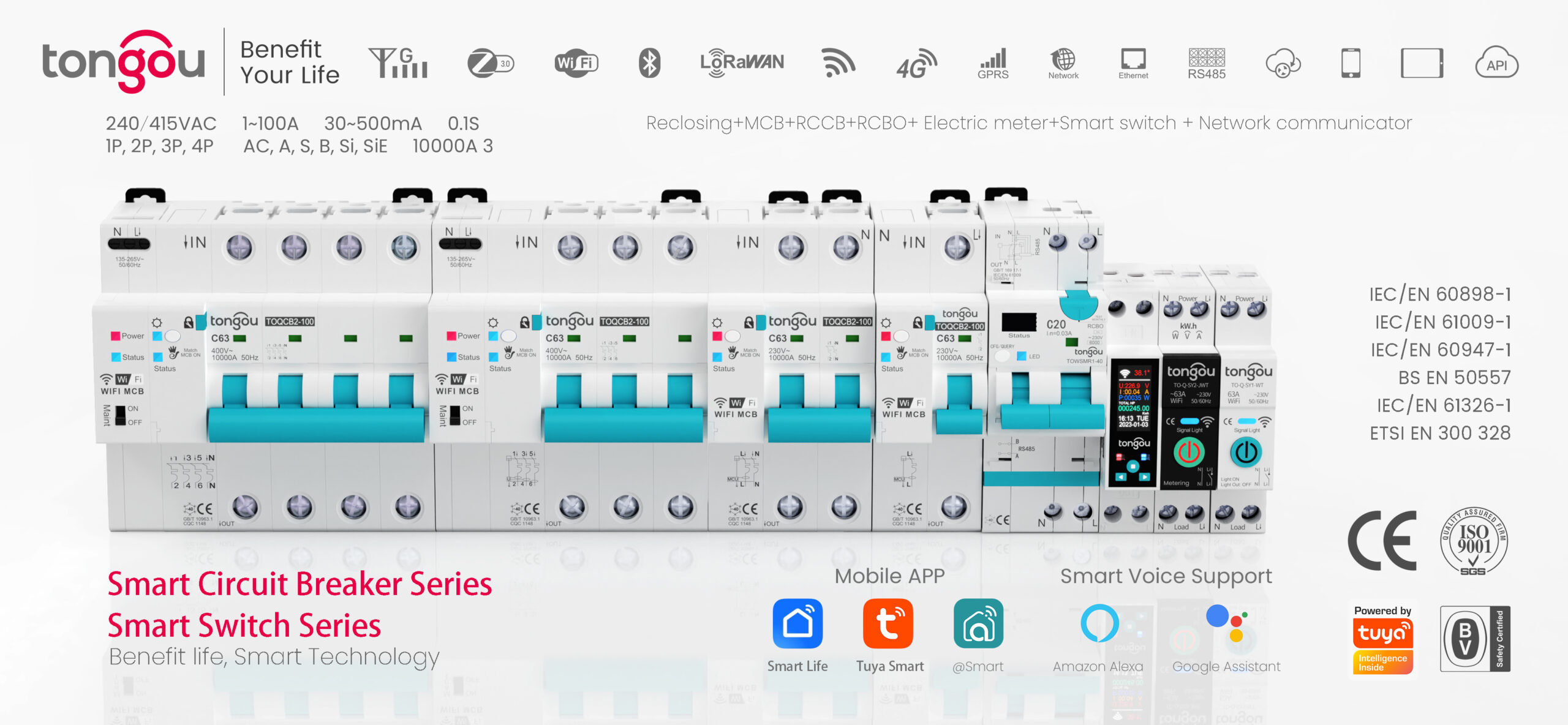Click the 'IEC/EN 61326-1' standard text
The image size is (1568, 725).
click(x=1444, y=405)
